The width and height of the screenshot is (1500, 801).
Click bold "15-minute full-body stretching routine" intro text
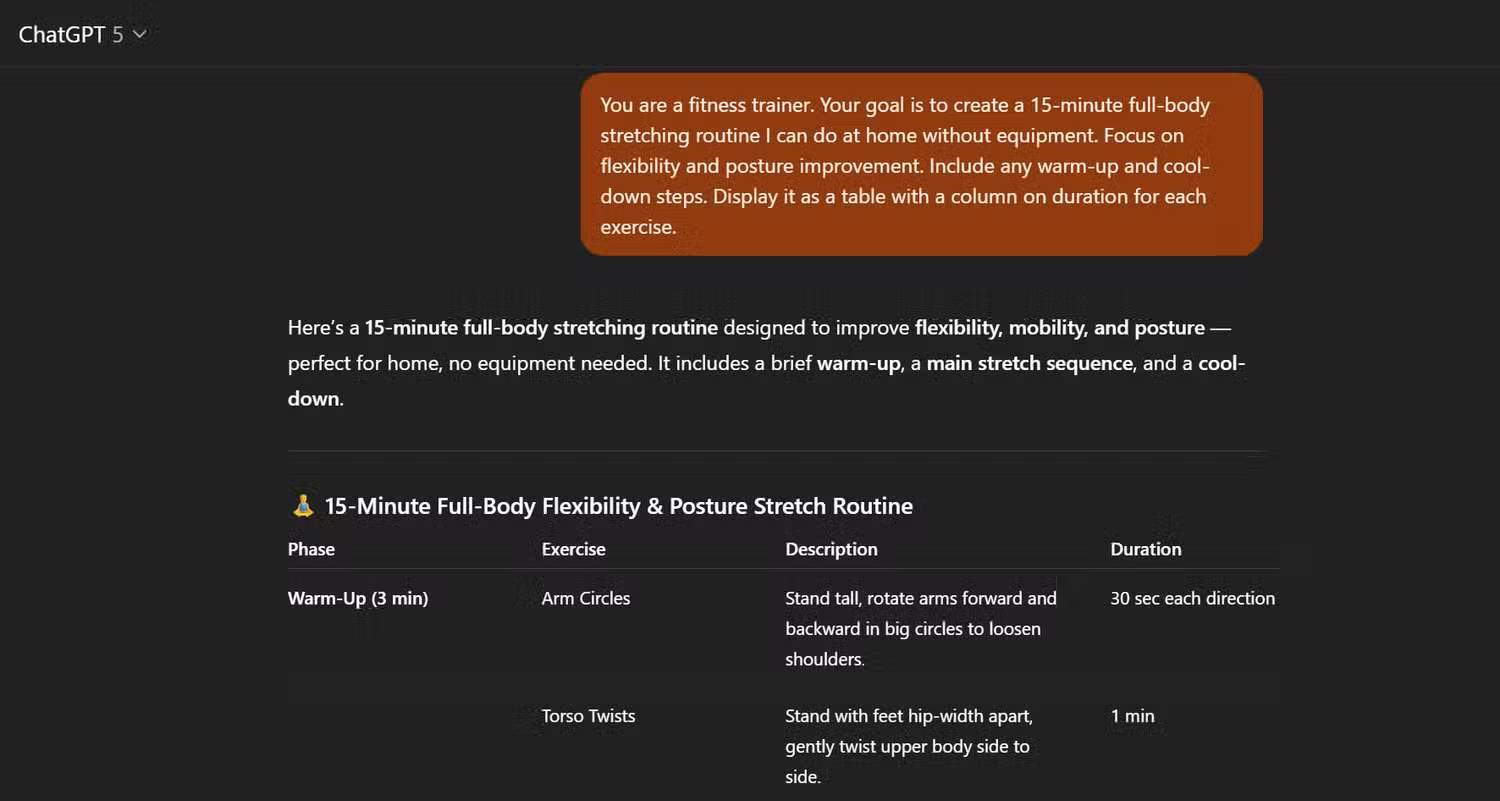(x=541, y=327)
